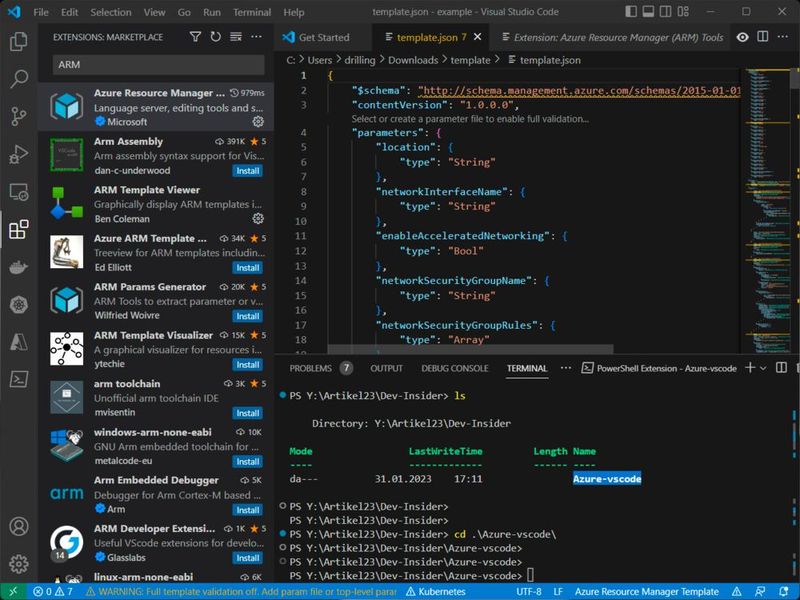Toggle the panel layout button
This screenshot has width=800, height=600.
648,11
